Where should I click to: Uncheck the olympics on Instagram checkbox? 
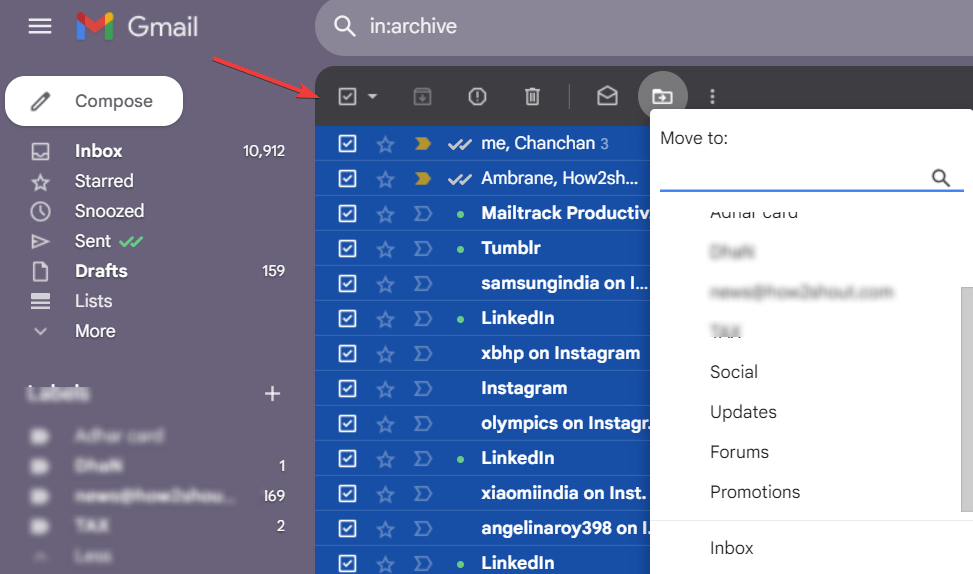click(x=347, y=423)
